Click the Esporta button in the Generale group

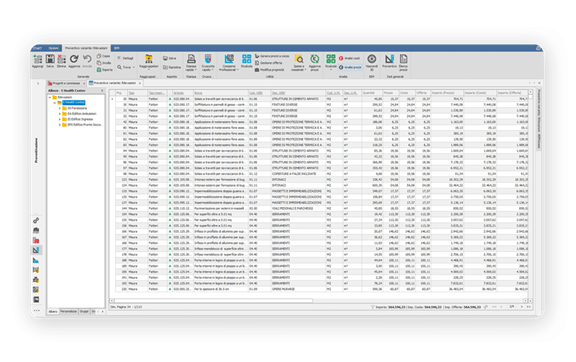coord(105,69)
